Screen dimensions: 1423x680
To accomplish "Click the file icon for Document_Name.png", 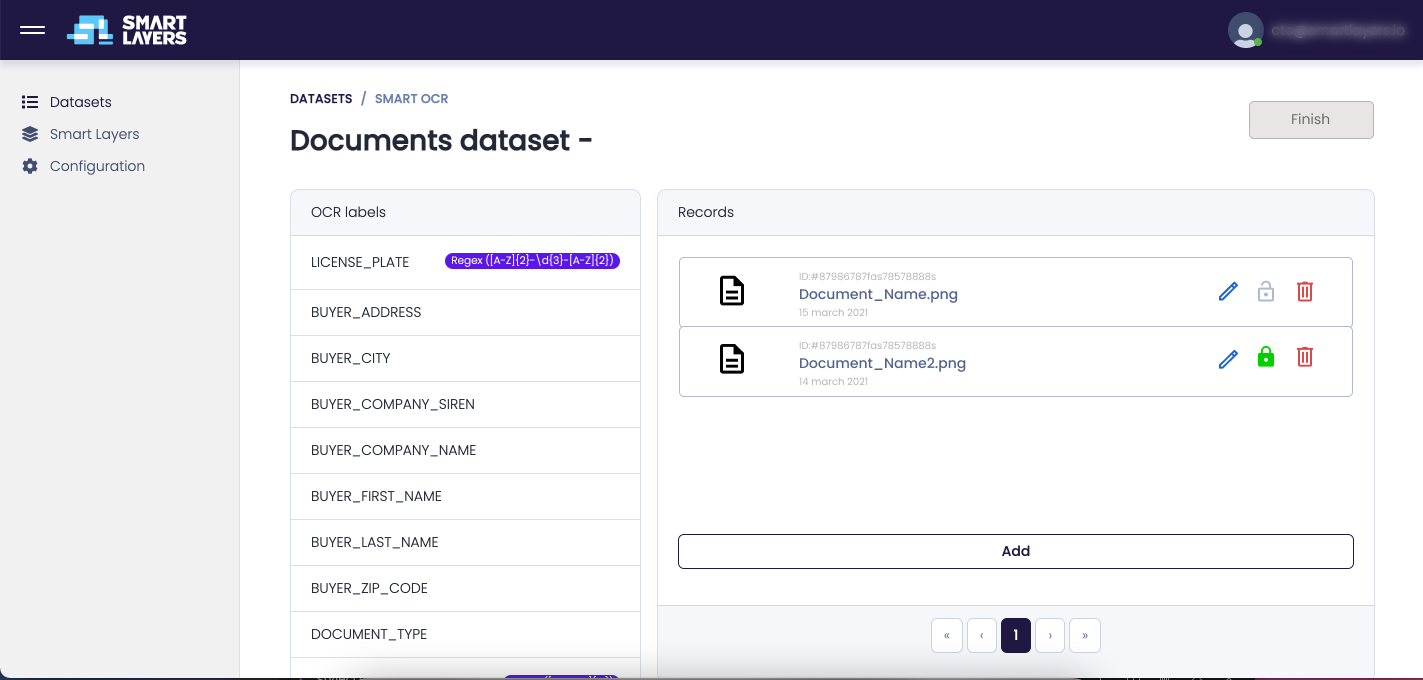I will point(732,292).
